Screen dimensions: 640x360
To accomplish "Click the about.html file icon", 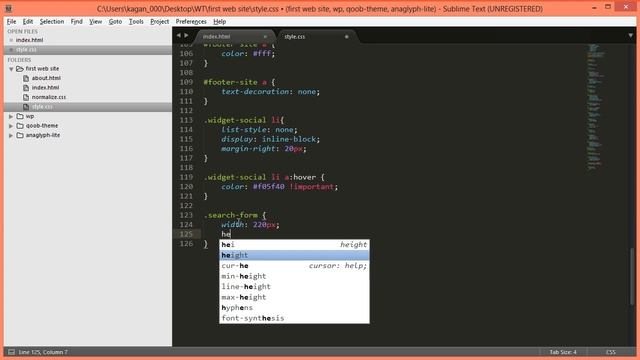I will tap(26, 78).
